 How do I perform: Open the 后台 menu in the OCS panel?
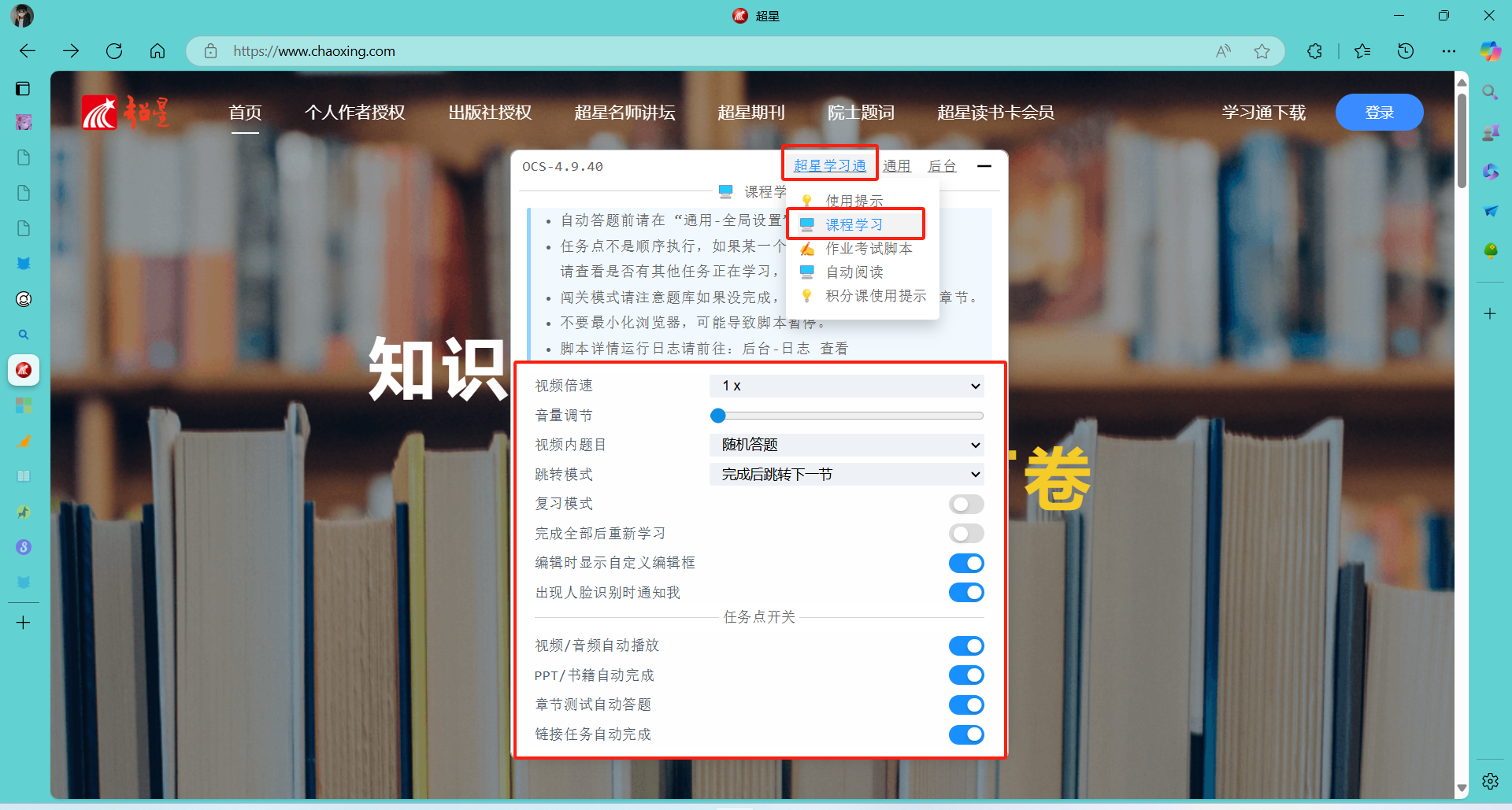pyautogui.click(x=942, y=165)
